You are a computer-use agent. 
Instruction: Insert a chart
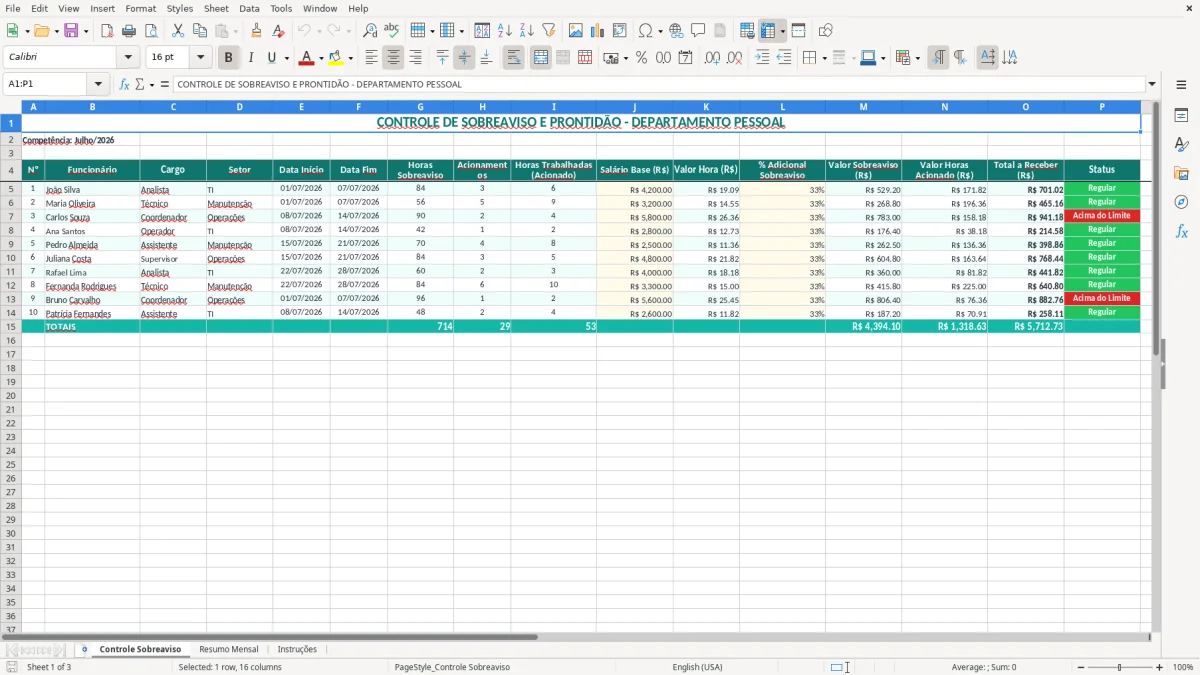(x=598, y=31)
